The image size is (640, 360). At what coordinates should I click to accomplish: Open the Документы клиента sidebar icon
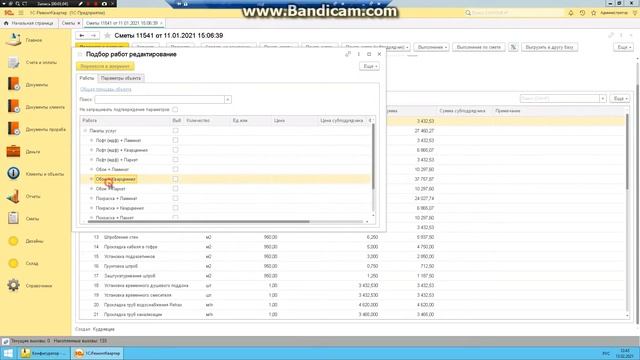tap(13, 107)
